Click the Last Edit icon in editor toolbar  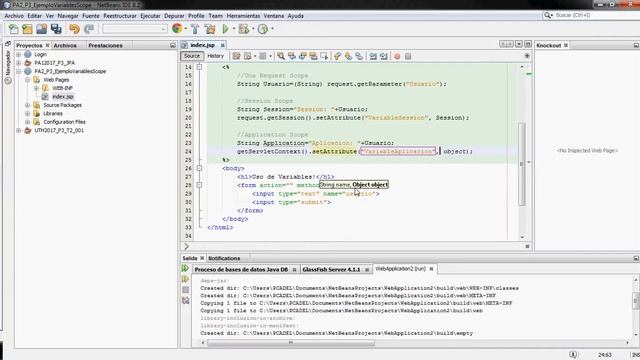[x=236, y=56]
